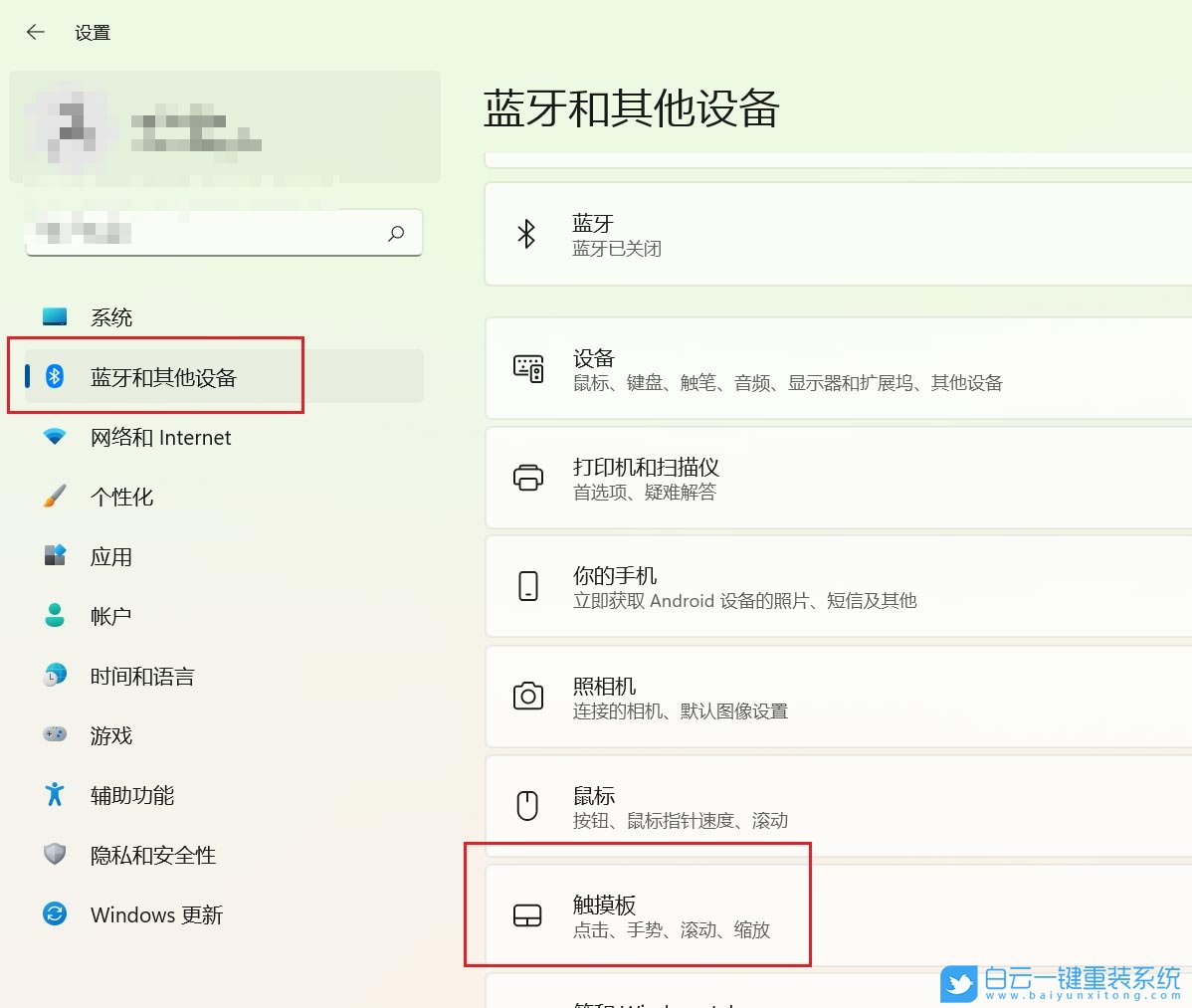The width and height of the screenshot is (1192, 1008).
Task: Open 帐户 settings via the person icon
Action: (x=55, y=616)
